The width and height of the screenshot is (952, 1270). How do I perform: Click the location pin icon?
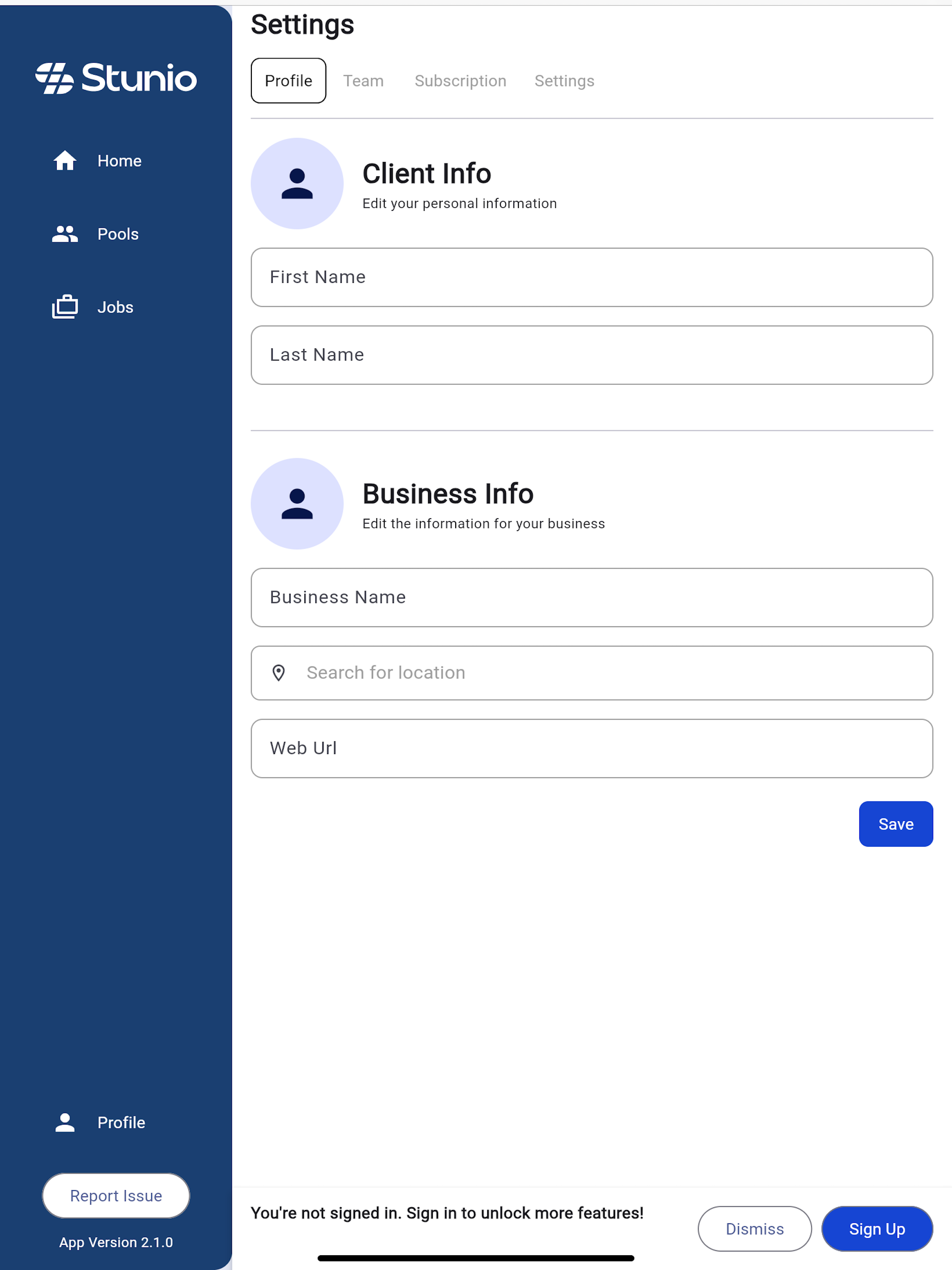278,673
